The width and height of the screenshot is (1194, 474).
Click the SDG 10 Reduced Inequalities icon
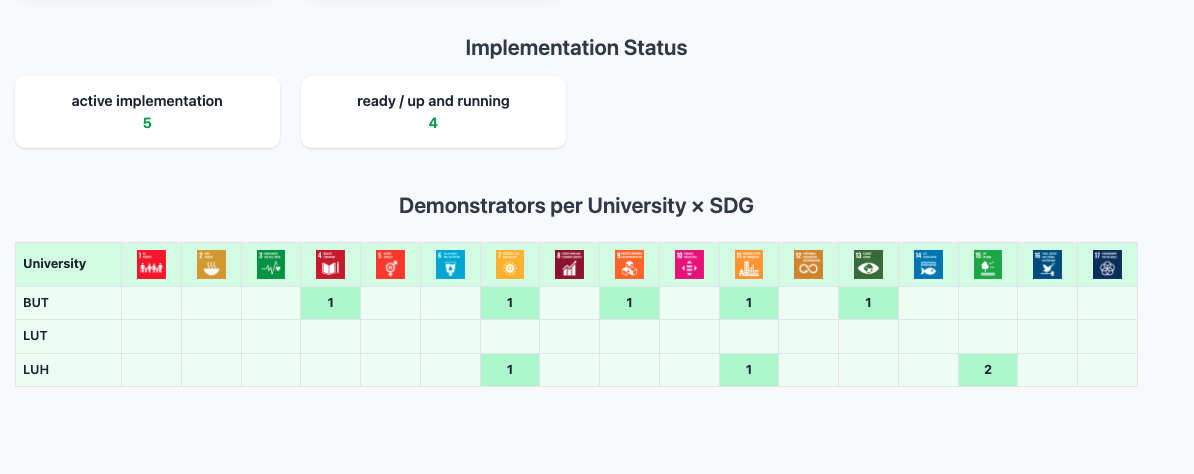[689, 264]
